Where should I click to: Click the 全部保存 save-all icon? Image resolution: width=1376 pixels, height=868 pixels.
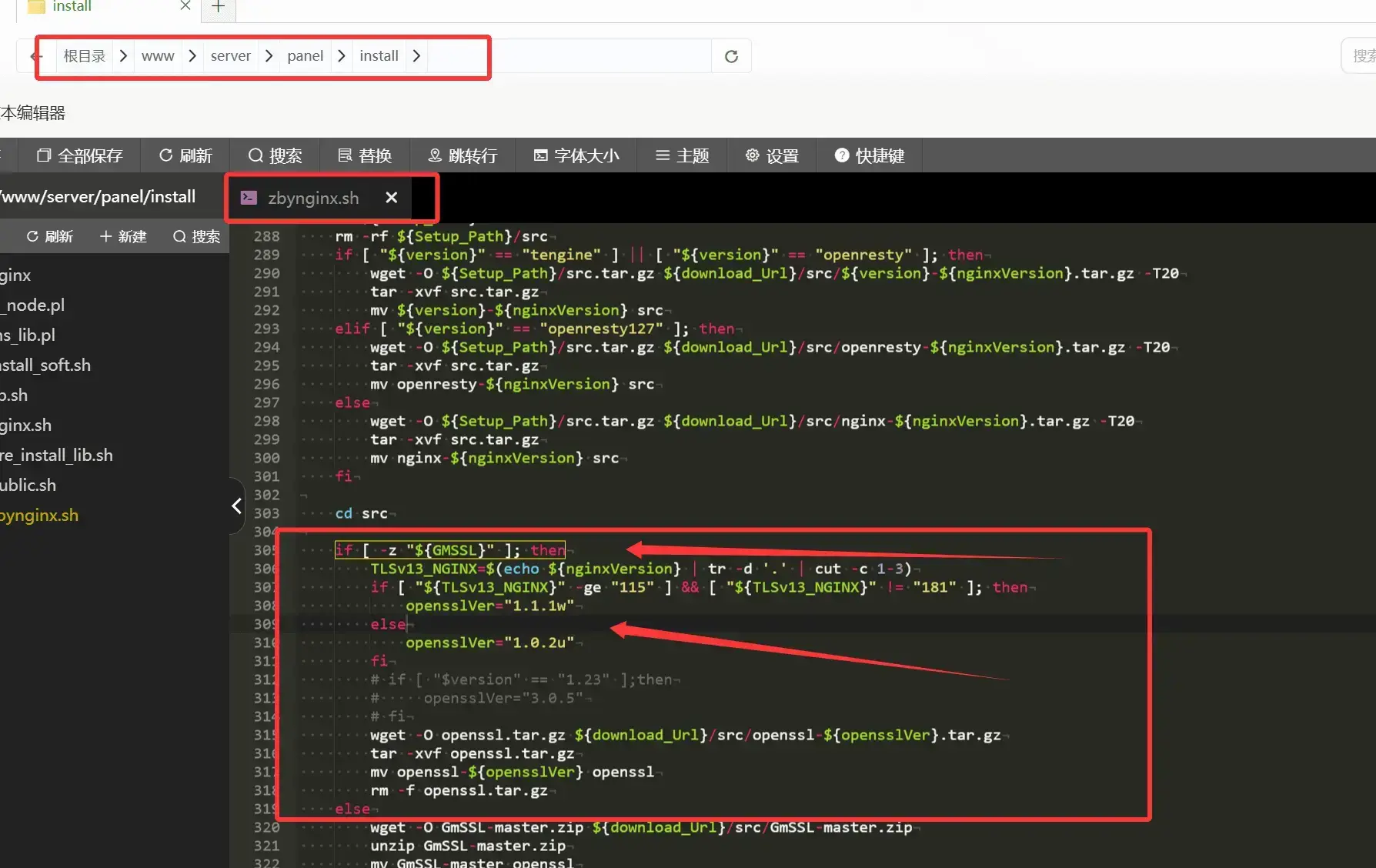click(x=45, y=155)
